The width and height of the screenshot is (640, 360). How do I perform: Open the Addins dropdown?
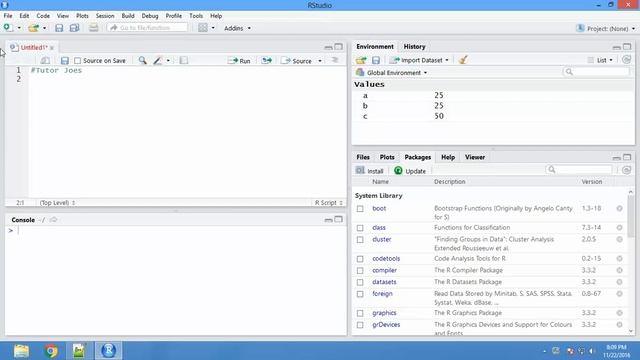pos(237,28)
